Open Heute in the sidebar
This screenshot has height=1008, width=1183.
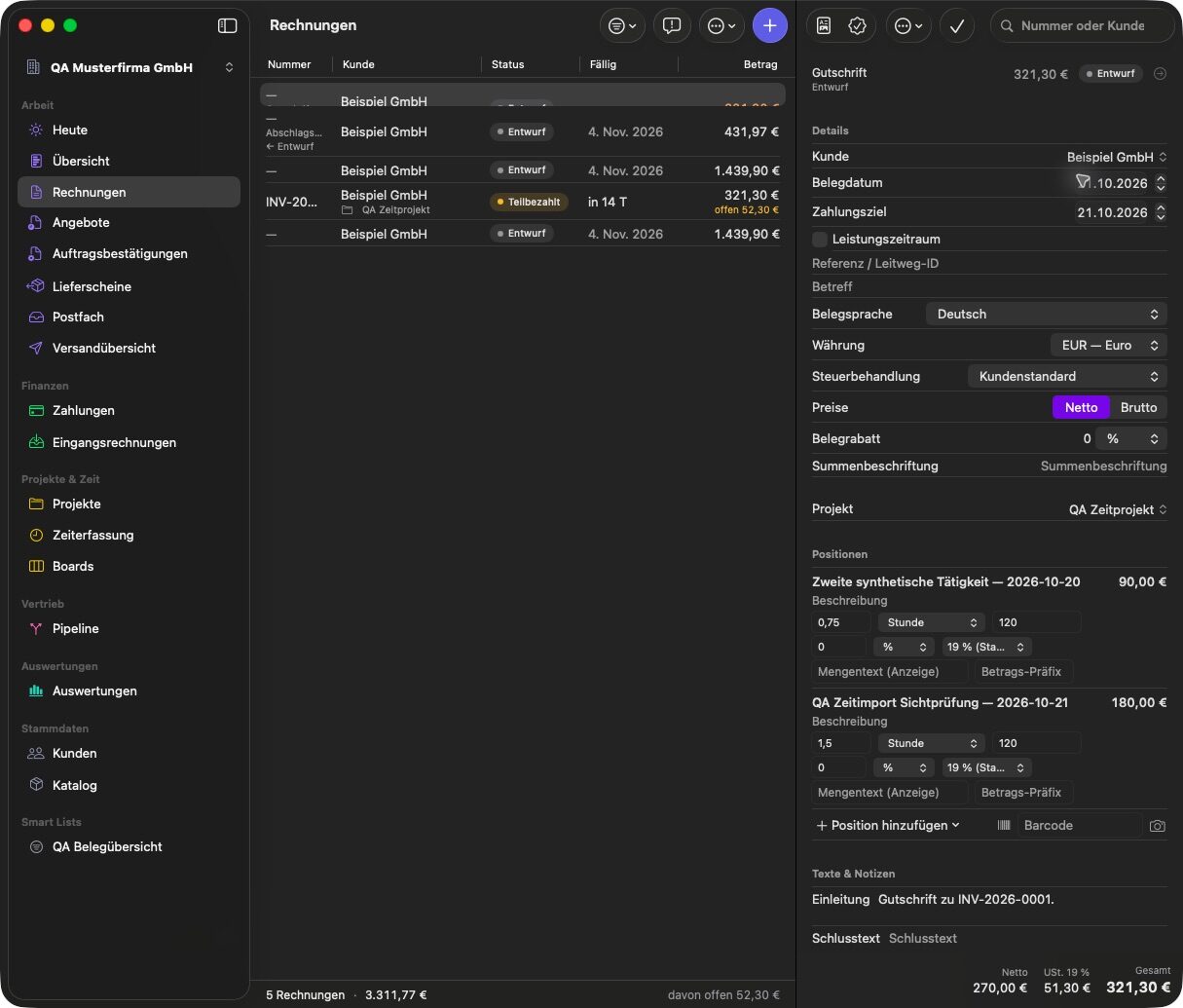point(129,130)
